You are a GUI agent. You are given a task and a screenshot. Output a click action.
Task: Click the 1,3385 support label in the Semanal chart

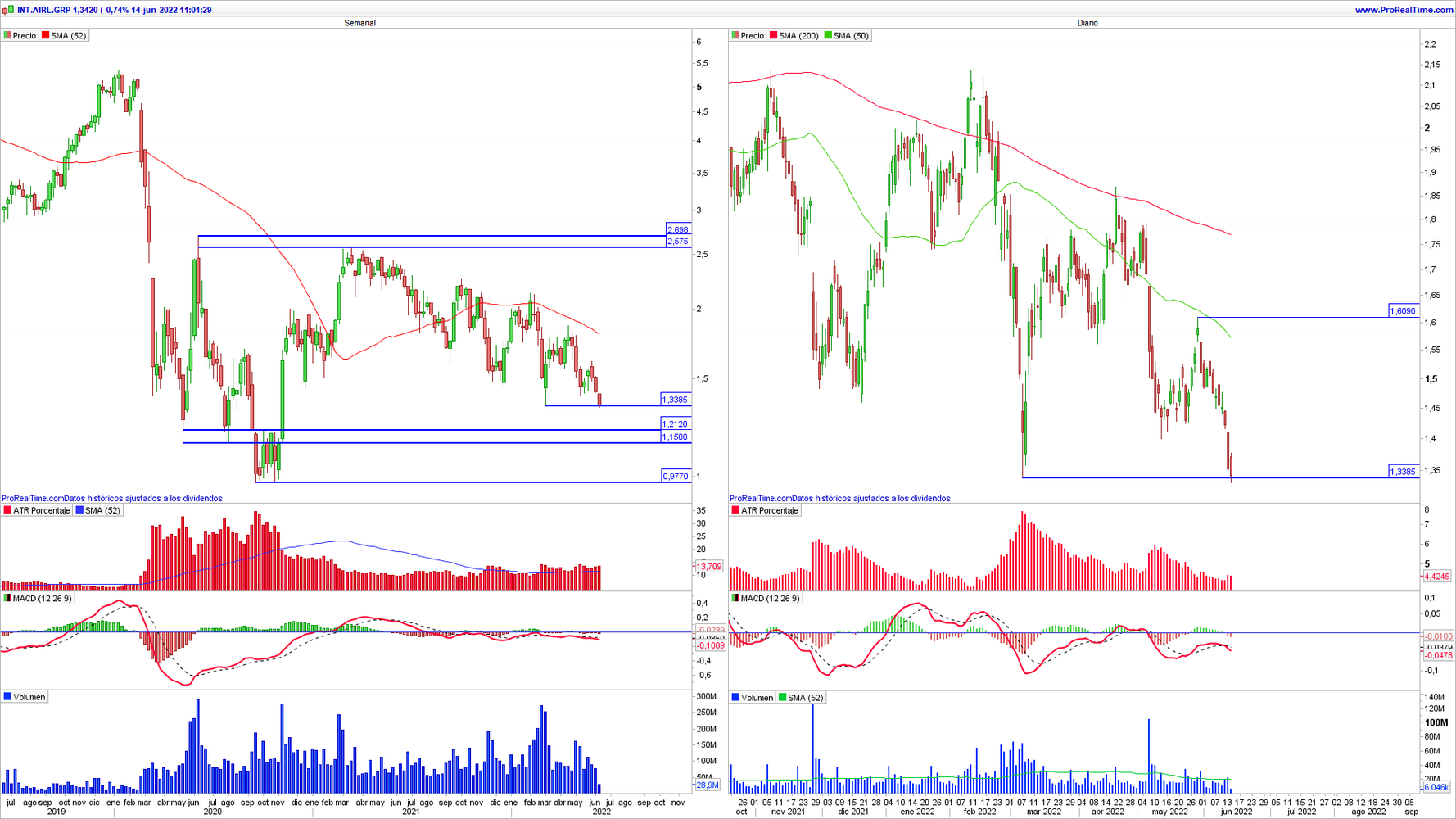click(x=675, y=400)
